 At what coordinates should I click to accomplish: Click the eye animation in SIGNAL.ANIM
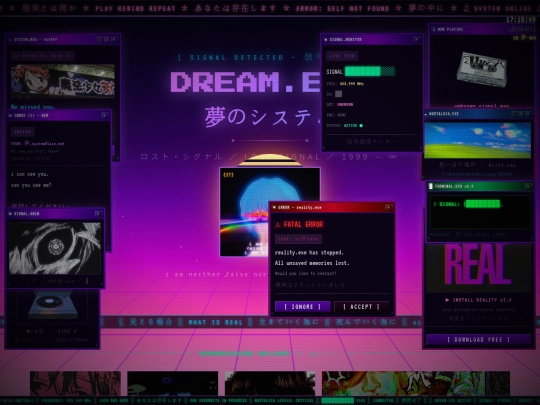(55, 248)
